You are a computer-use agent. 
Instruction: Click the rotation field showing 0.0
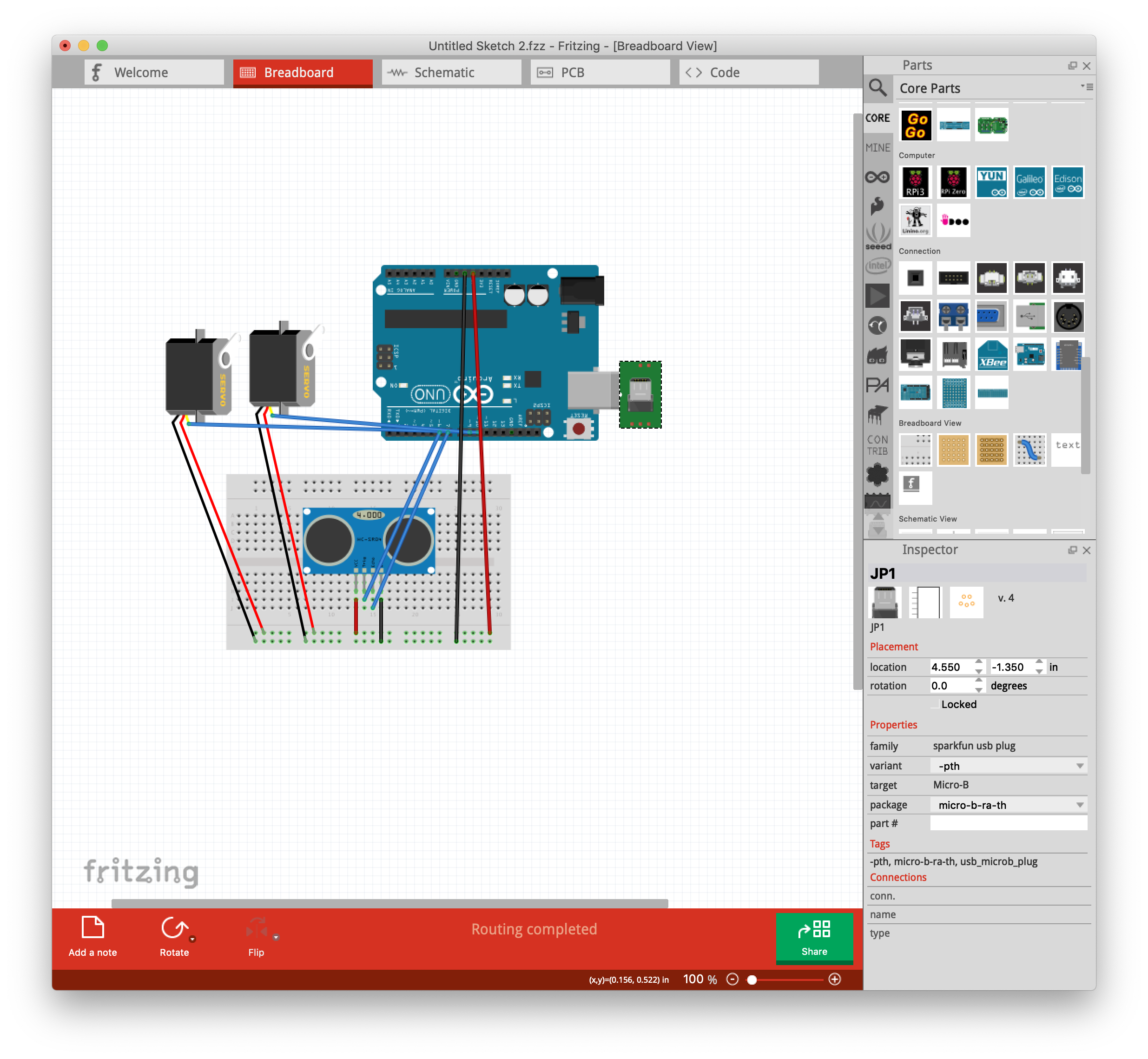951,685
